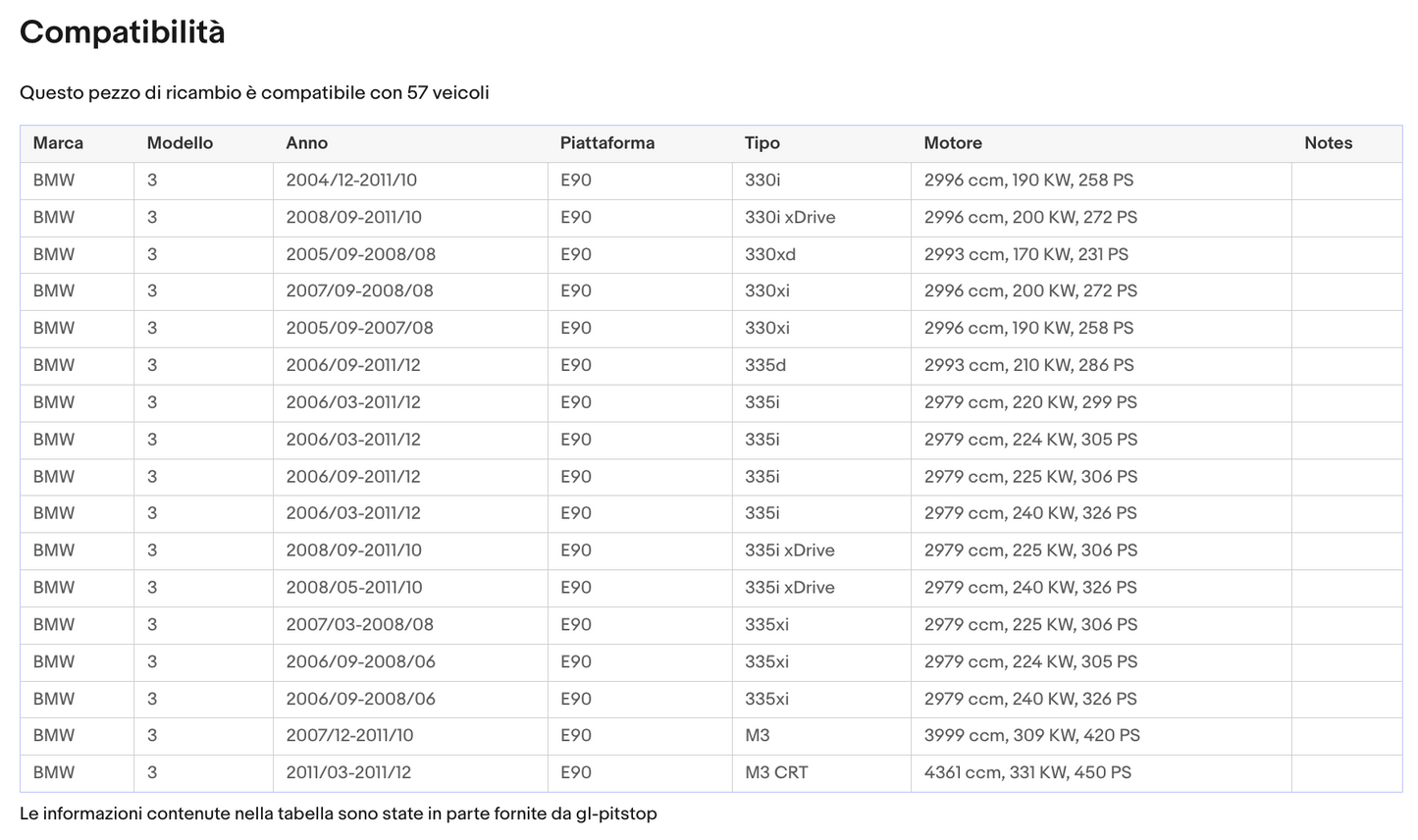Select the 2007/03-2008/08 year cell
The width and height of the screenshot is (1418, 840).
pyautogui.click(x=359, y=625)
